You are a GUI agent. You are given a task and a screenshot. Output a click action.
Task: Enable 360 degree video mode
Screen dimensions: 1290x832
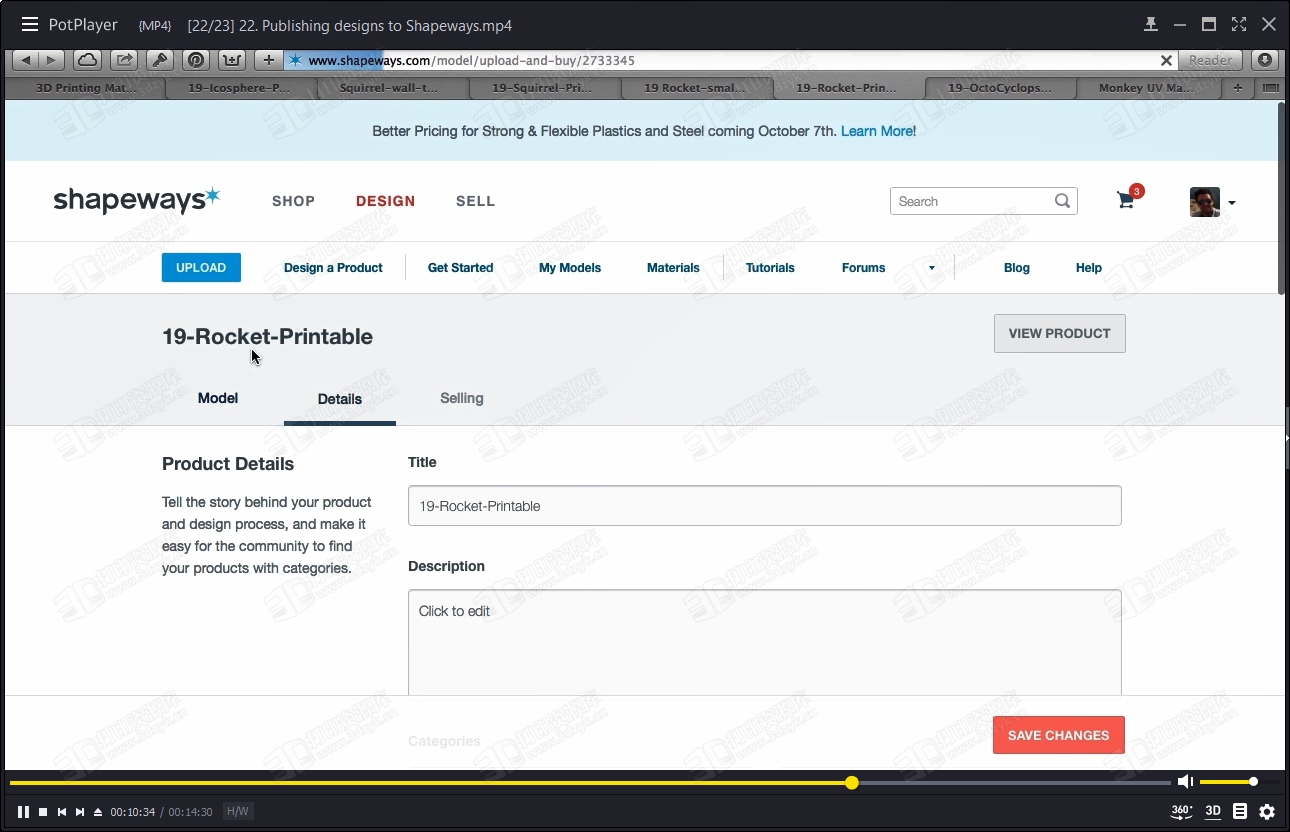[1181, 811]
